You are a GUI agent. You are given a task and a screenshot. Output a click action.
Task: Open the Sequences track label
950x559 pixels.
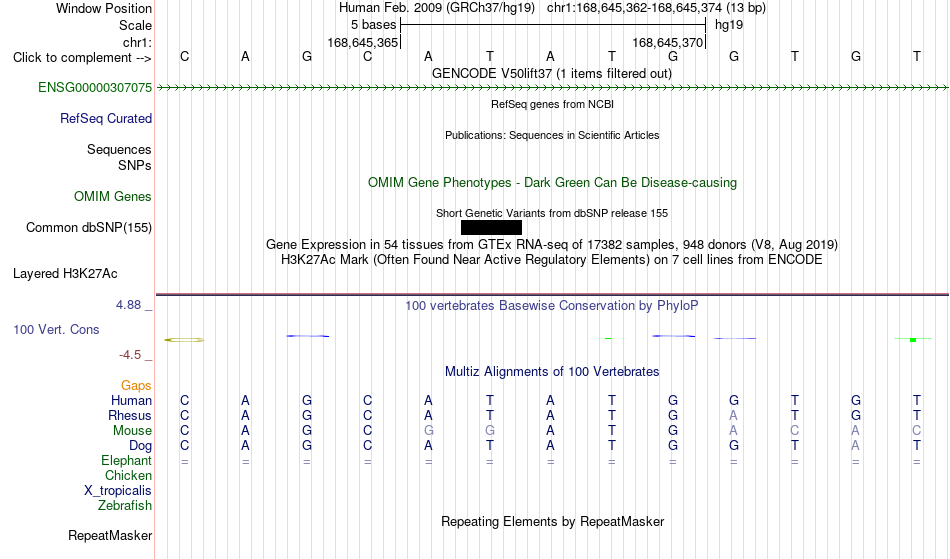119,150
